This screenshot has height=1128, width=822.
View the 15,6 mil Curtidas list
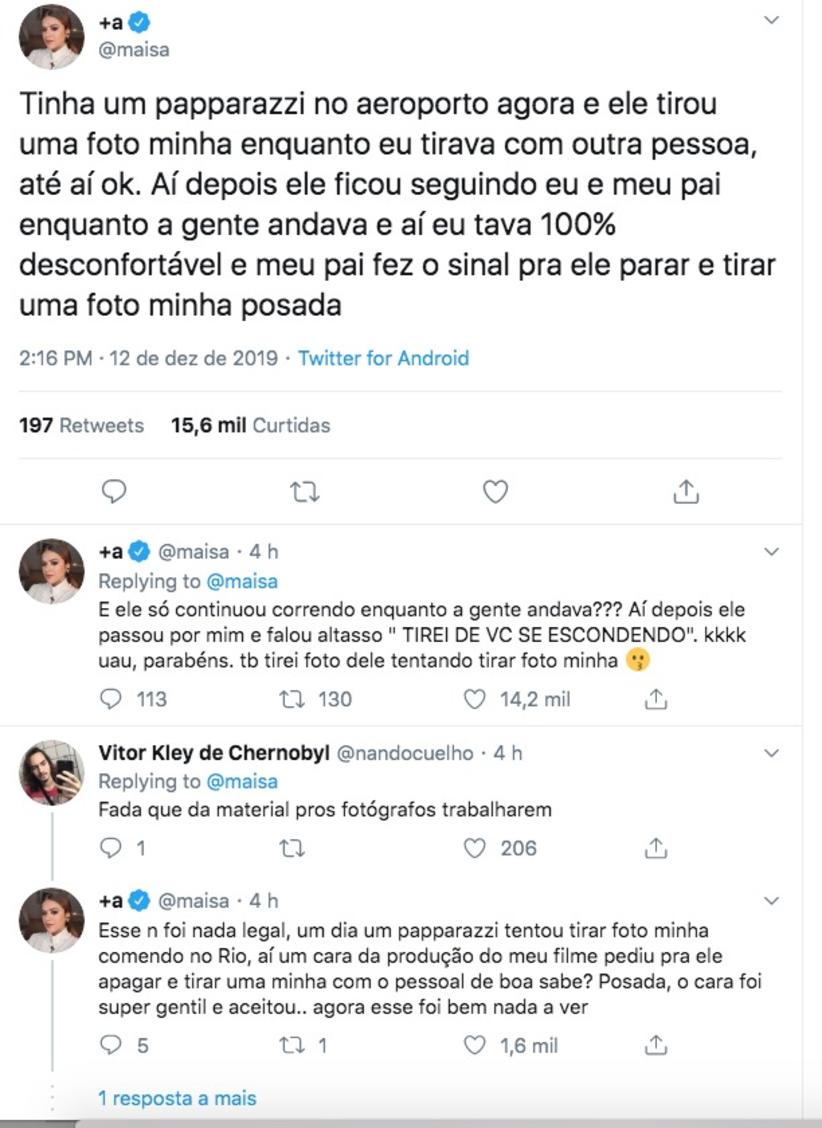pyautogui.click(x=250, y=425)
